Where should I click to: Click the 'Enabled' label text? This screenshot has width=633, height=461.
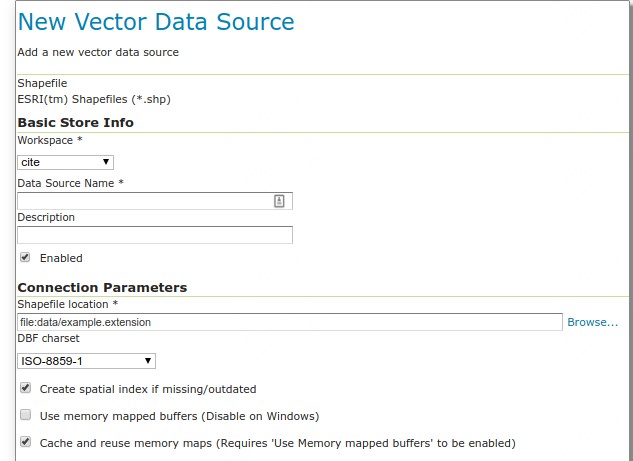(61, 258)
